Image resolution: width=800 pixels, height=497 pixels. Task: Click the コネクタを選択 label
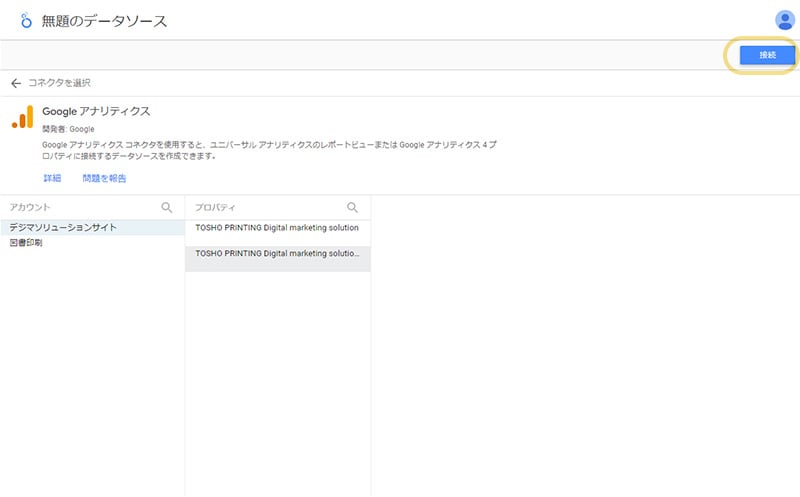59,83
